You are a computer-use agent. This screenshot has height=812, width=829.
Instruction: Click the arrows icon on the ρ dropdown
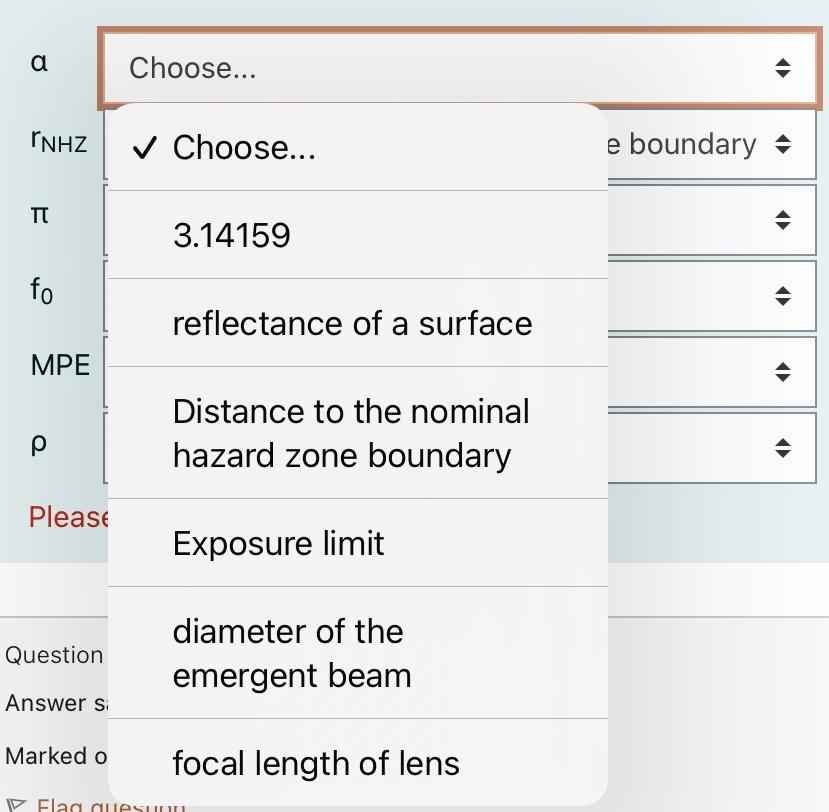[785, 448]
